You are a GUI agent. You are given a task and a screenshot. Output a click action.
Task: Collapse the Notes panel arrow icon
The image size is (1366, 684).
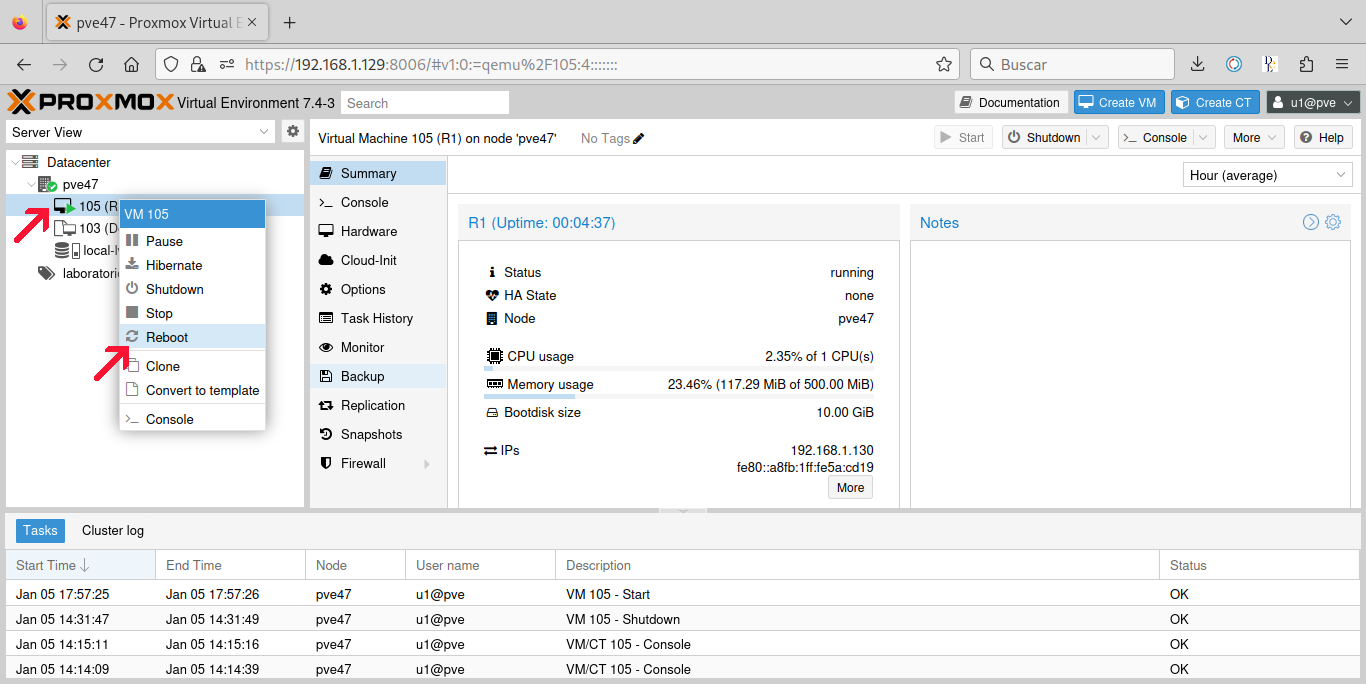[x=1311, y=222]
